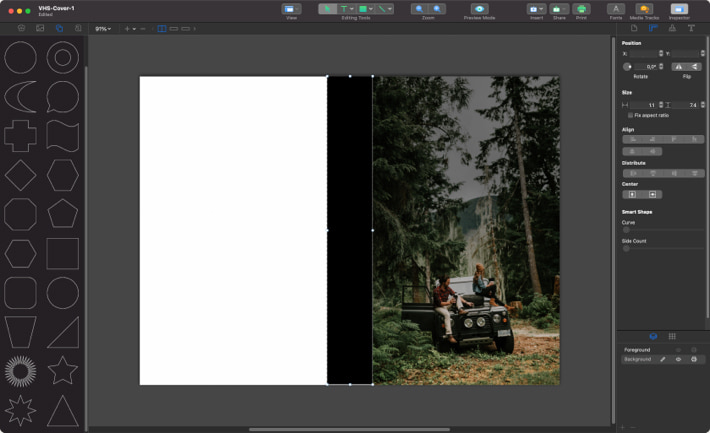Screen dimensions: 710x433
Task: Switch to the smart shapes tab
Action: tap(59, 28)
